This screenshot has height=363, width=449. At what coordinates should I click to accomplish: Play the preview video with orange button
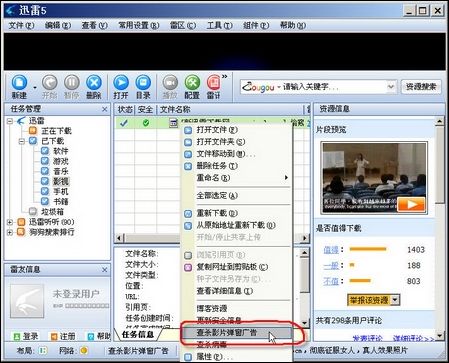[412, 204]
